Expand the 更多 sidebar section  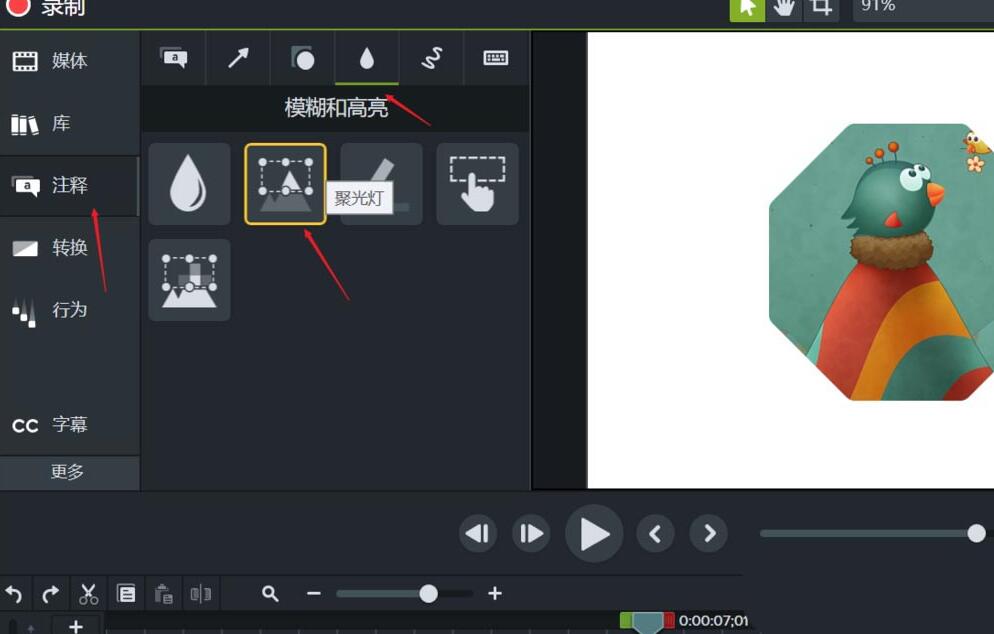point(70,471)
